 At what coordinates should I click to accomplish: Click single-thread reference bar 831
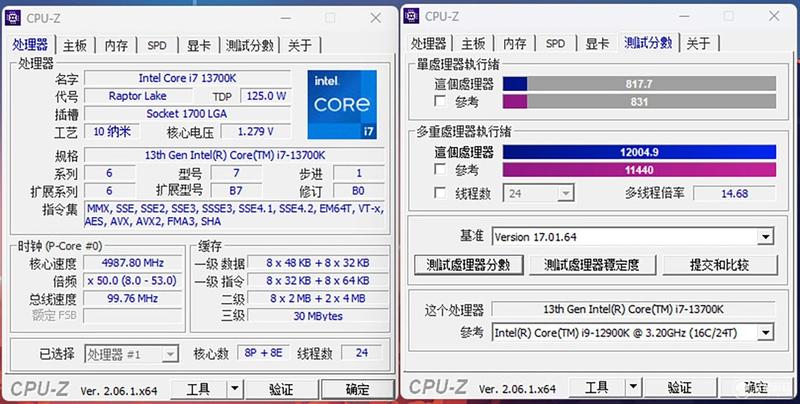coord(639,101)
